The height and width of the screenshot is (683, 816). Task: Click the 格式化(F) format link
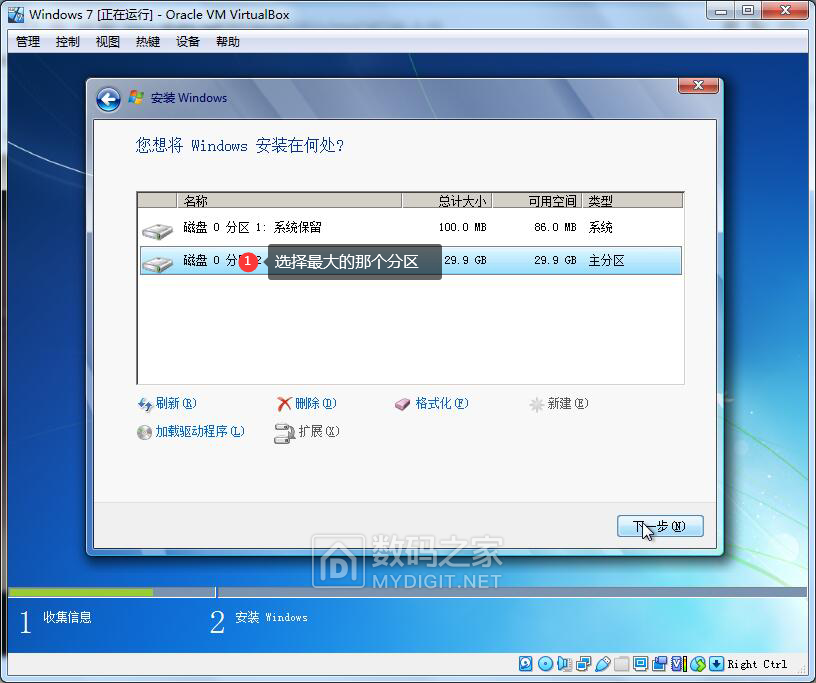coord(431,403)
